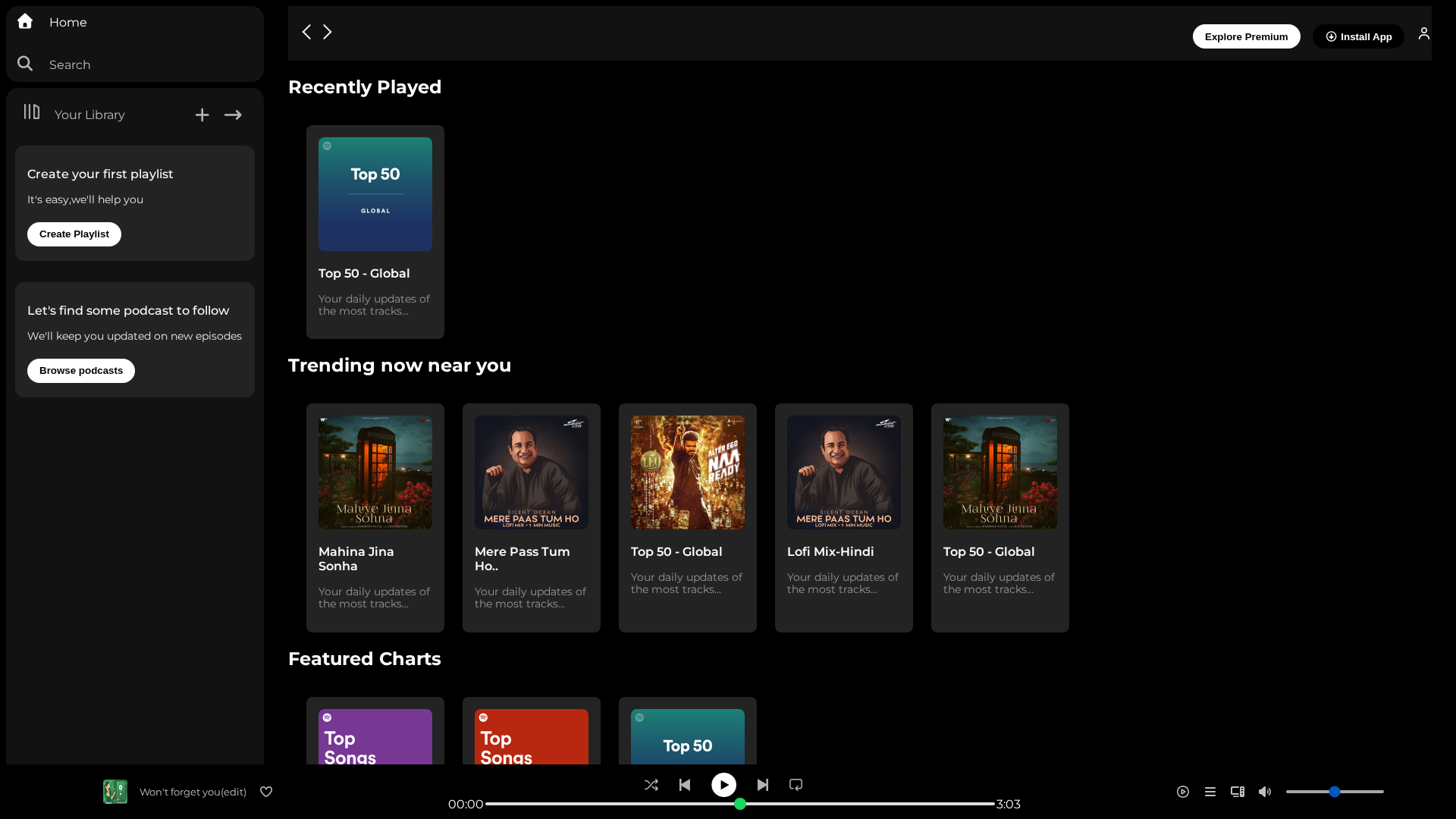The width and height of the screenshot is (1456, 819).
Task: Mute audio with the speaker icon
Action: point(1265,792)
